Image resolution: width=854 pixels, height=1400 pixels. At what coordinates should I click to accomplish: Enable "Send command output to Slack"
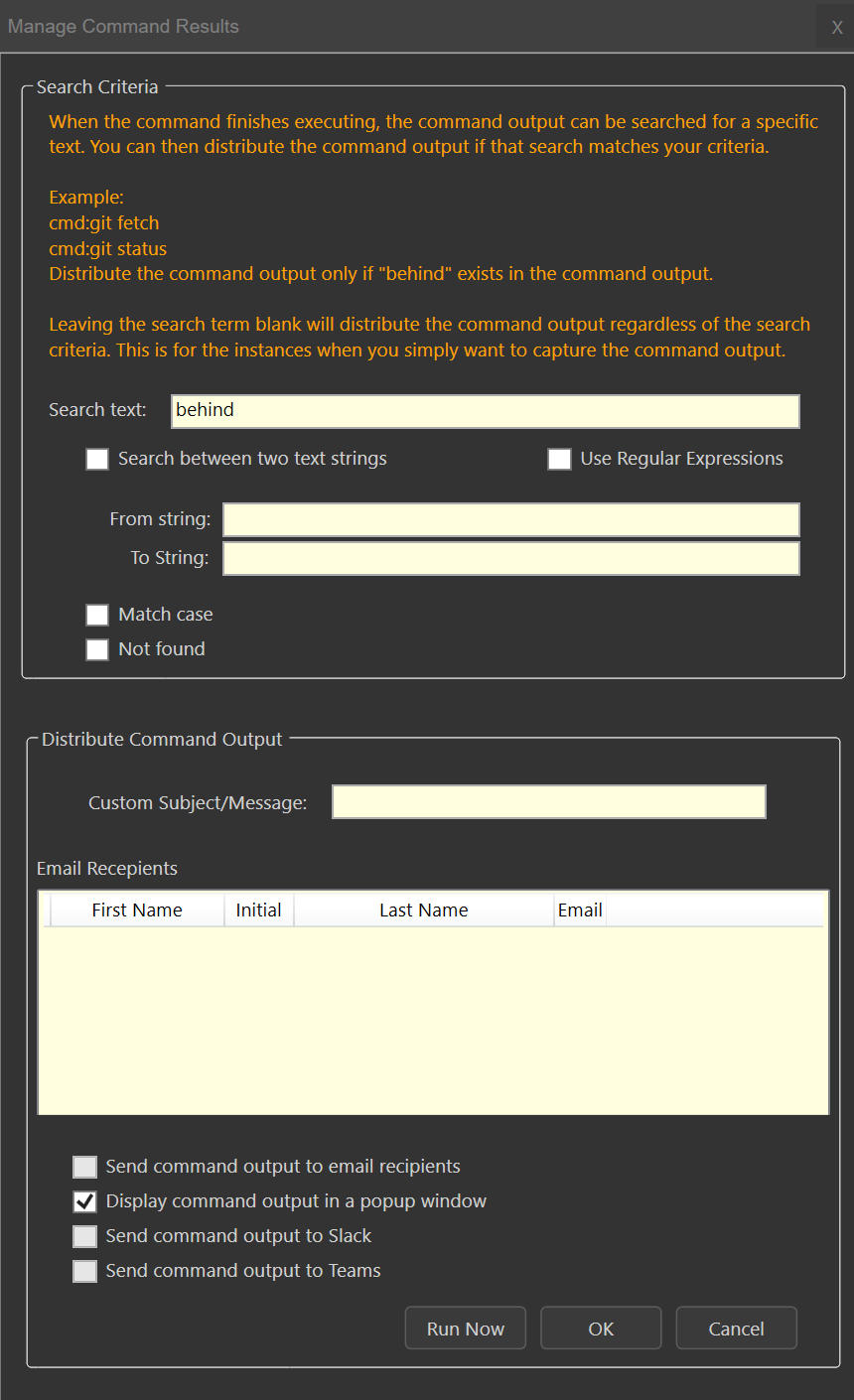(84, 1236)
